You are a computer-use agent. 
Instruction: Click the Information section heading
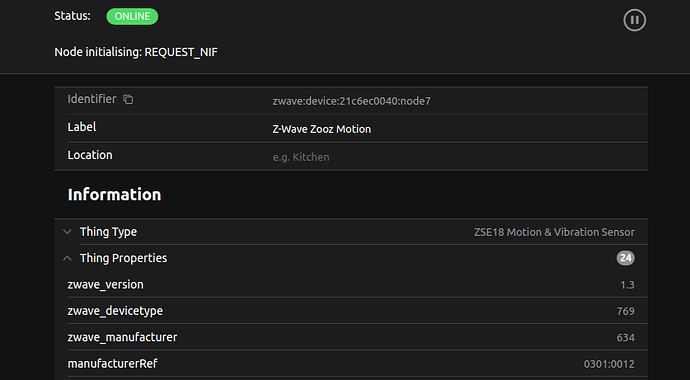click(x=114, y=194)
